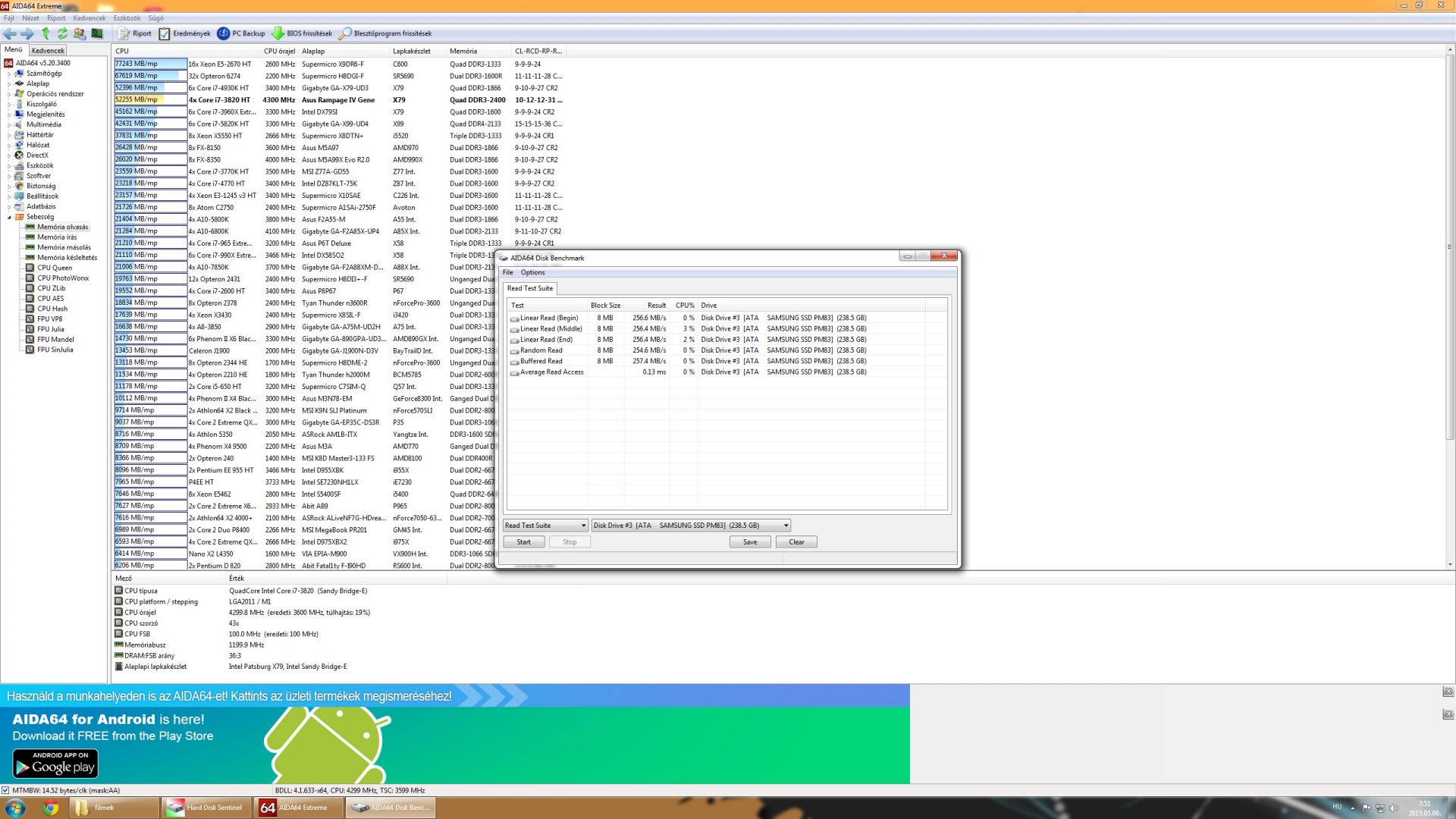Click the BIOS frissítések download icon
Viewport: 1456px width, 819px height.
click(x=278, y=33)
